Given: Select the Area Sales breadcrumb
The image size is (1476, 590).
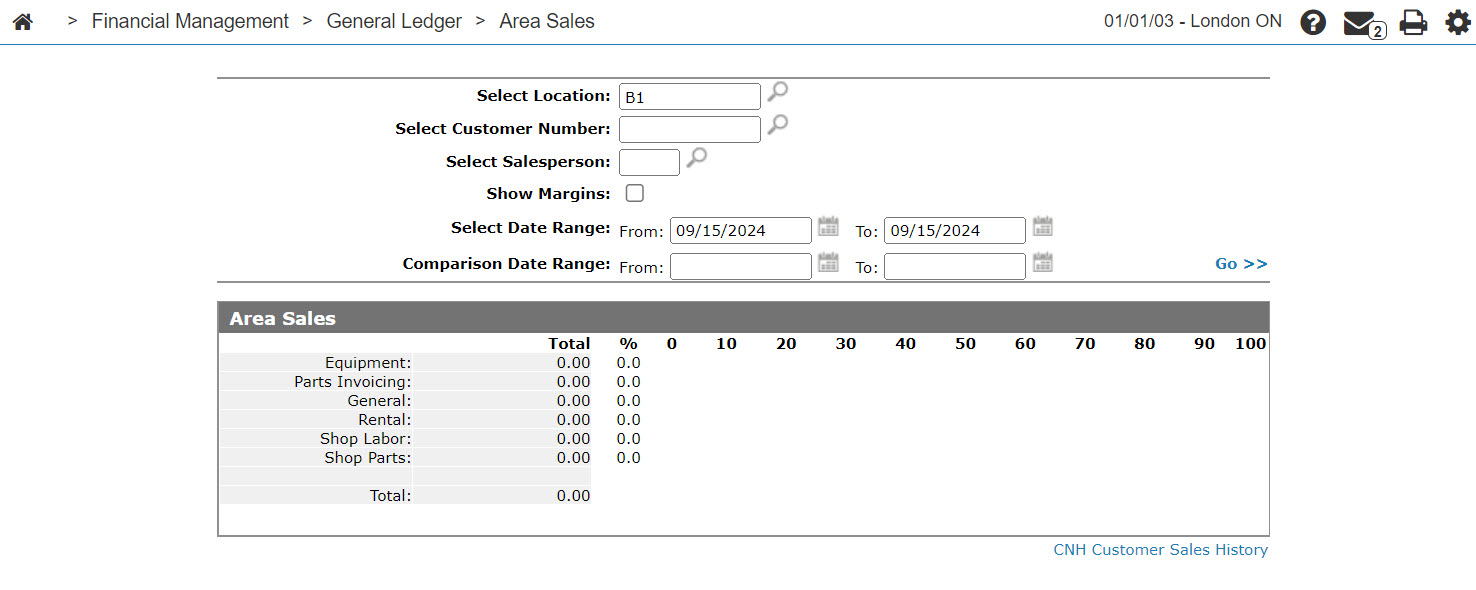Looking at the screenshot, I should tap(547, 21).
